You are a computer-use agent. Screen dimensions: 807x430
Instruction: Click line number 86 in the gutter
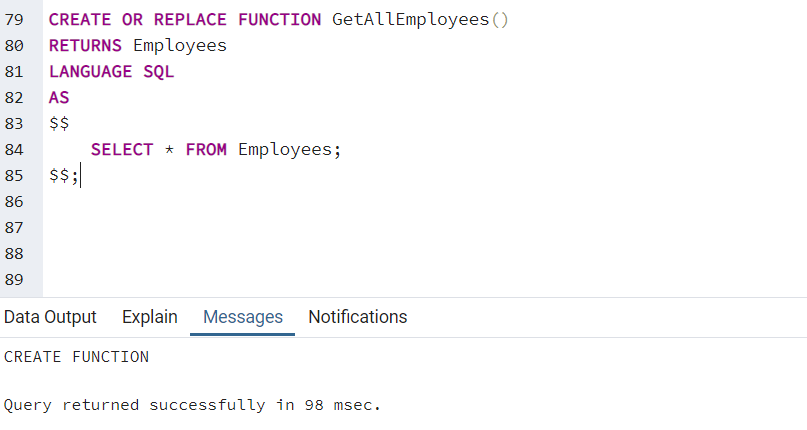click(14, 202)
